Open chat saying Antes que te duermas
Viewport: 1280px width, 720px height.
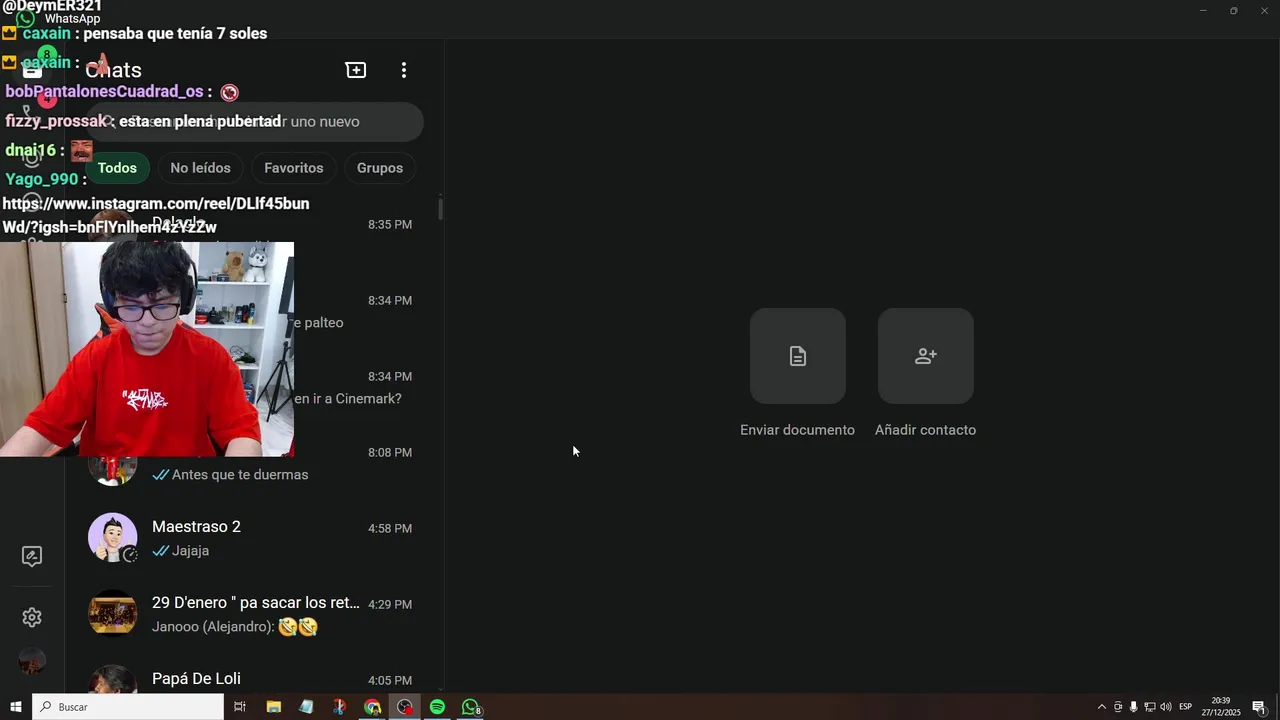255,462
